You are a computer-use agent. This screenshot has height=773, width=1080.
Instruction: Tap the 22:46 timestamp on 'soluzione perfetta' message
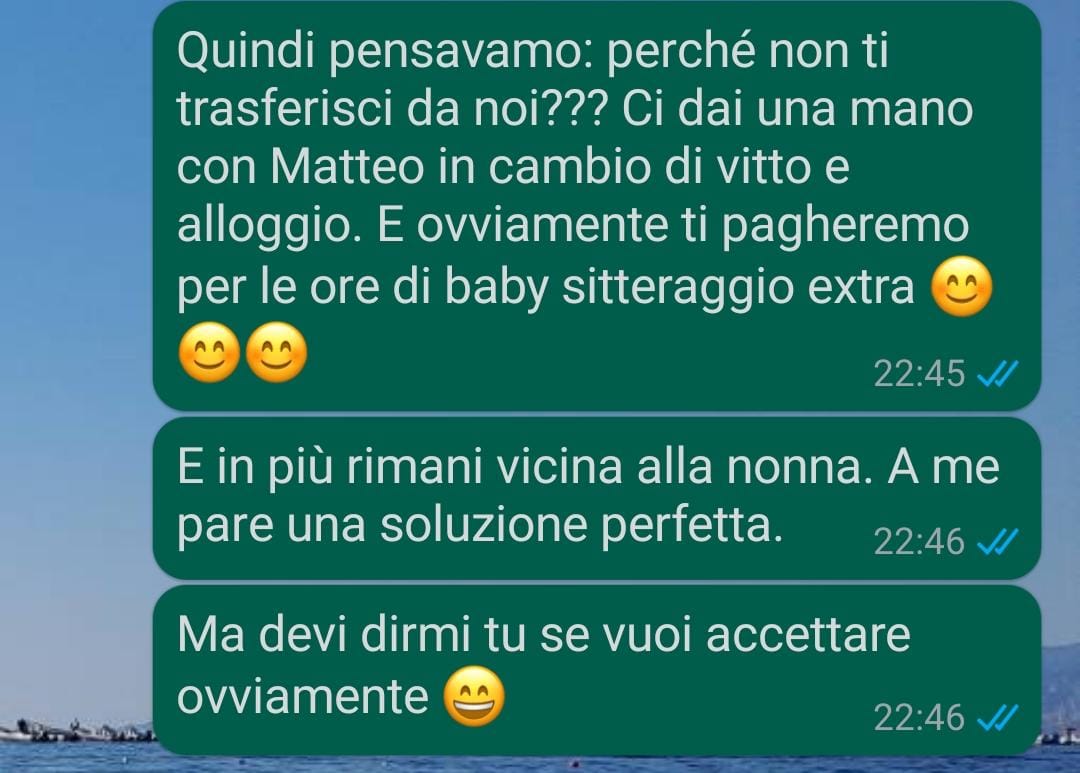coord(919,542)
